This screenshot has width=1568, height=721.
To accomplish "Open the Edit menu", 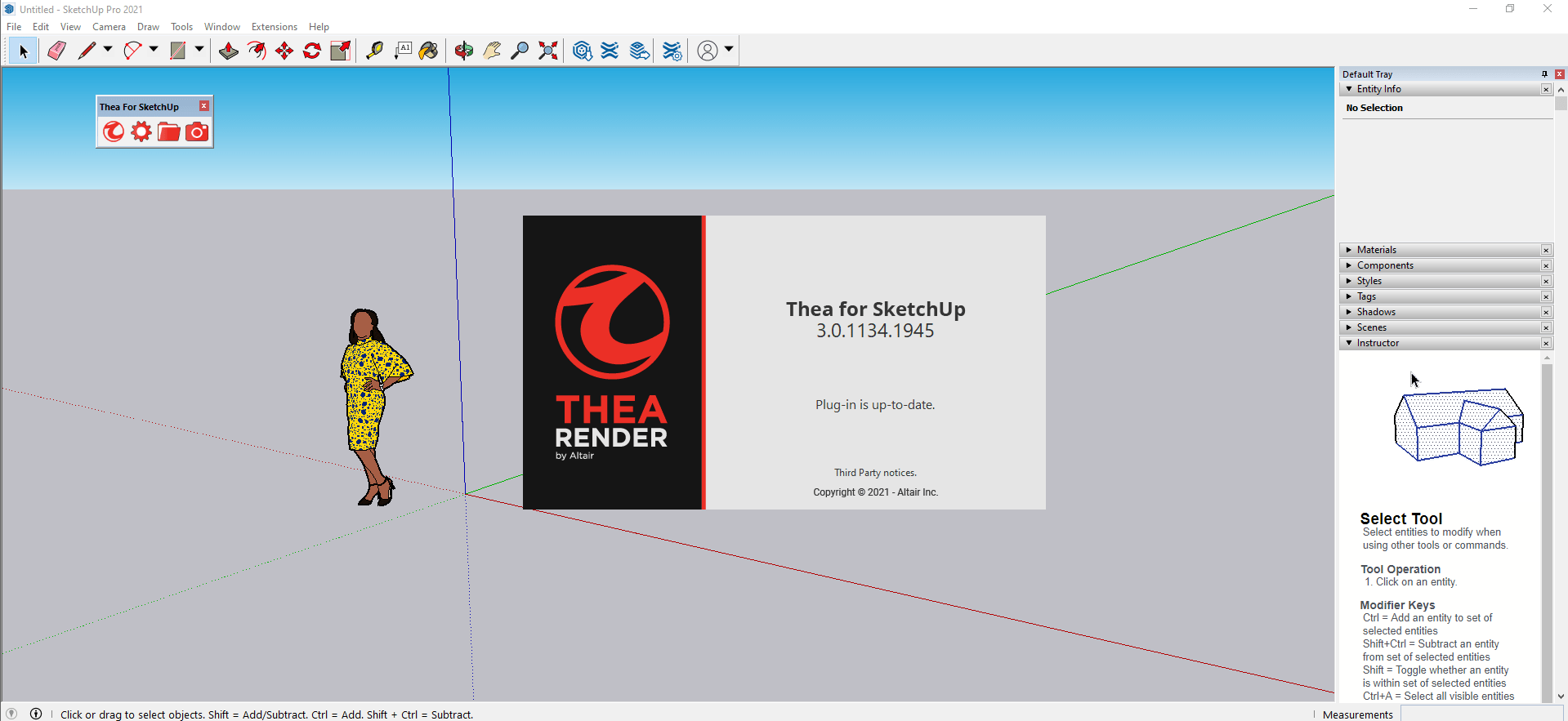I will pos(41,27).
